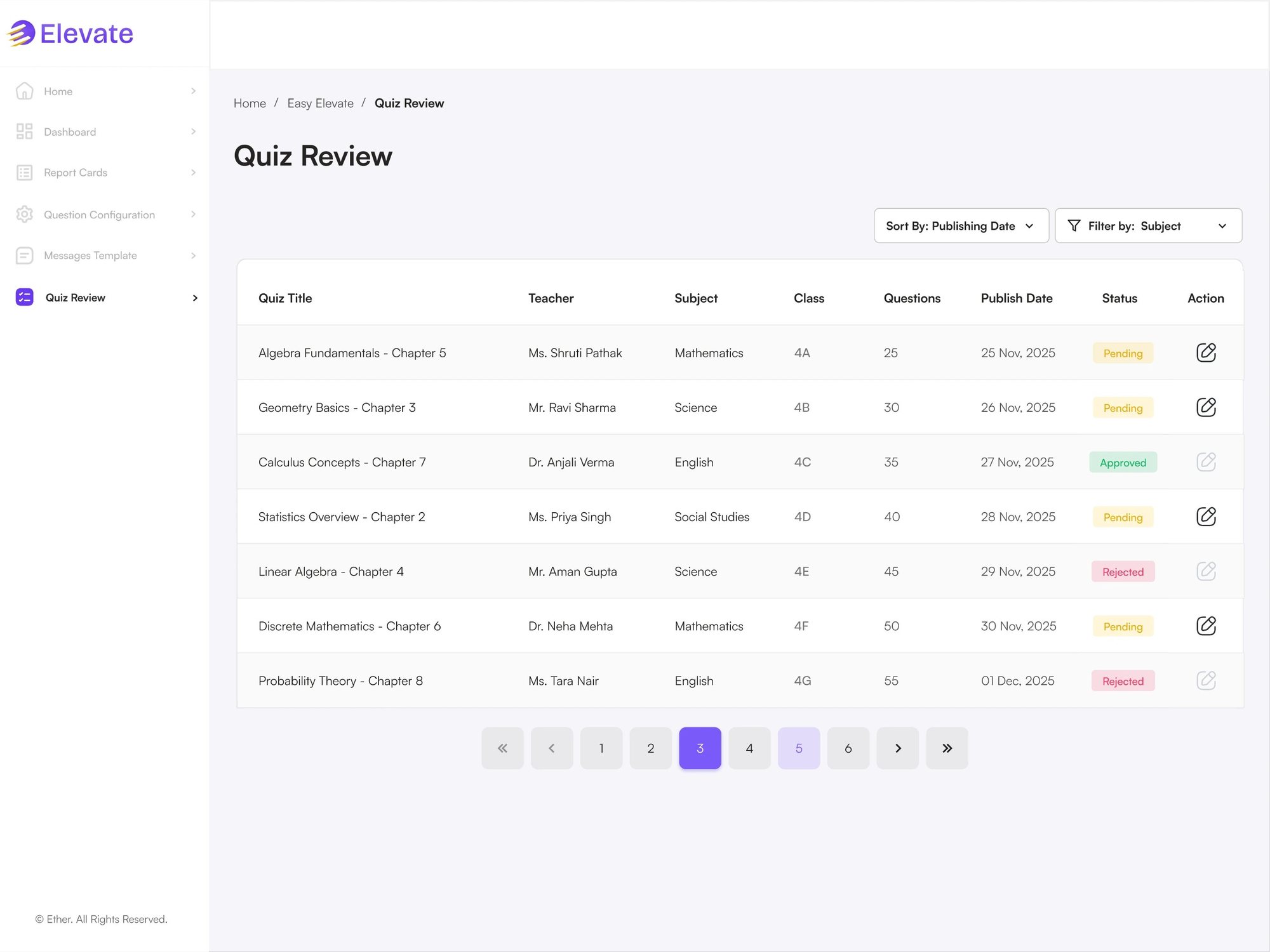Click the Home sidebar icon

click(24, 91)
